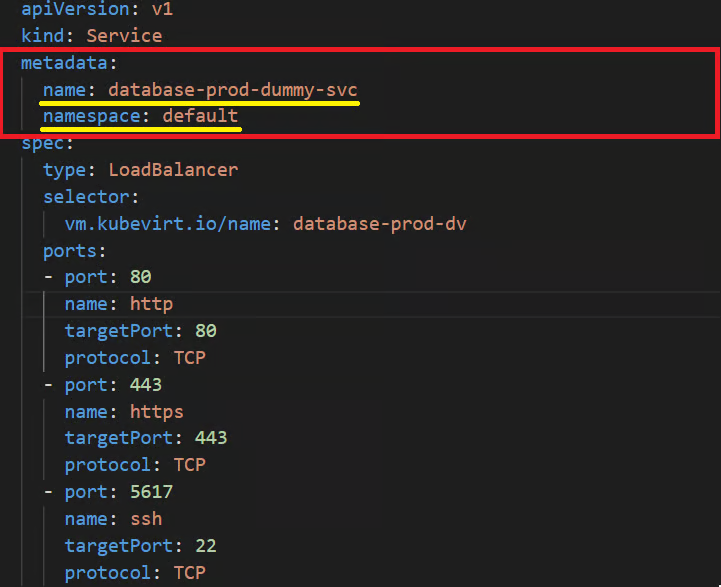Click the apiVersion key text
Viewport: 721px width, 587px height.
pyautogui.click(x=75, y=9)
